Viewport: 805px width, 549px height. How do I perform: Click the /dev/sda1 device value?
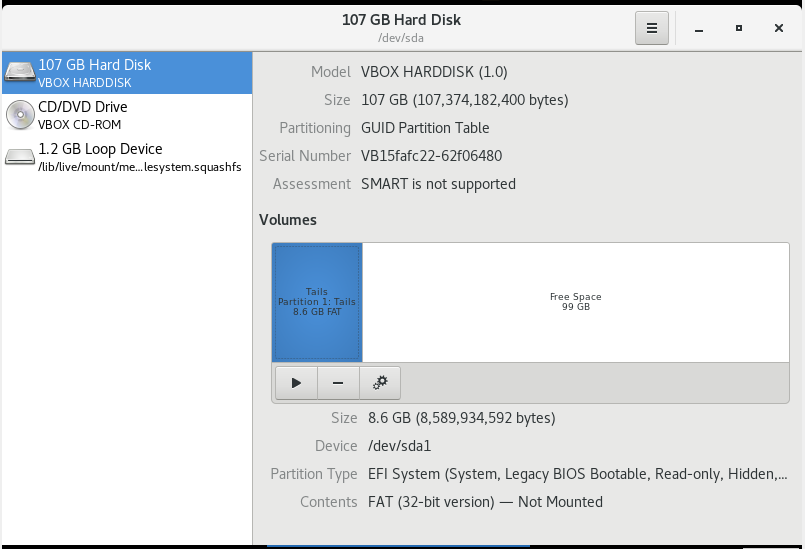coord(399,446)
